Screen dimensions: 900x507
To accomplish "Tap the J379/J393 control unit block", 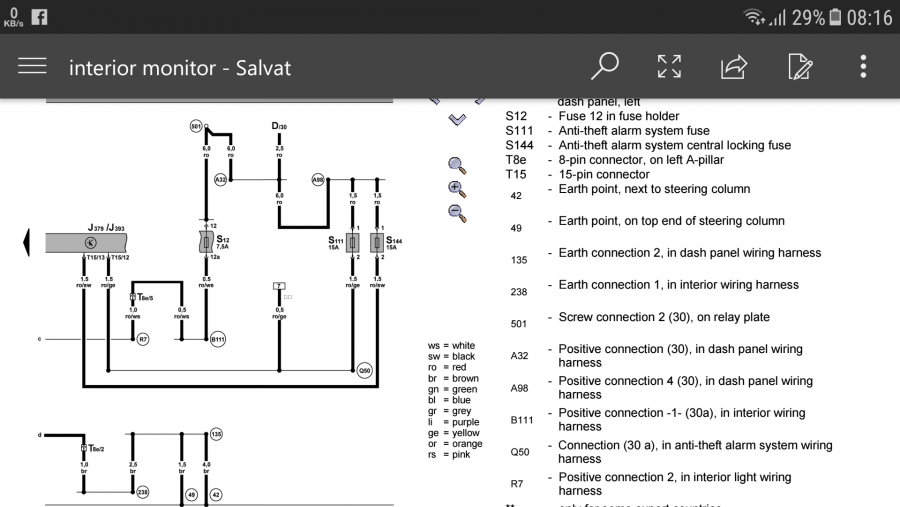I will pyautogui.click(x=90, y=241).
